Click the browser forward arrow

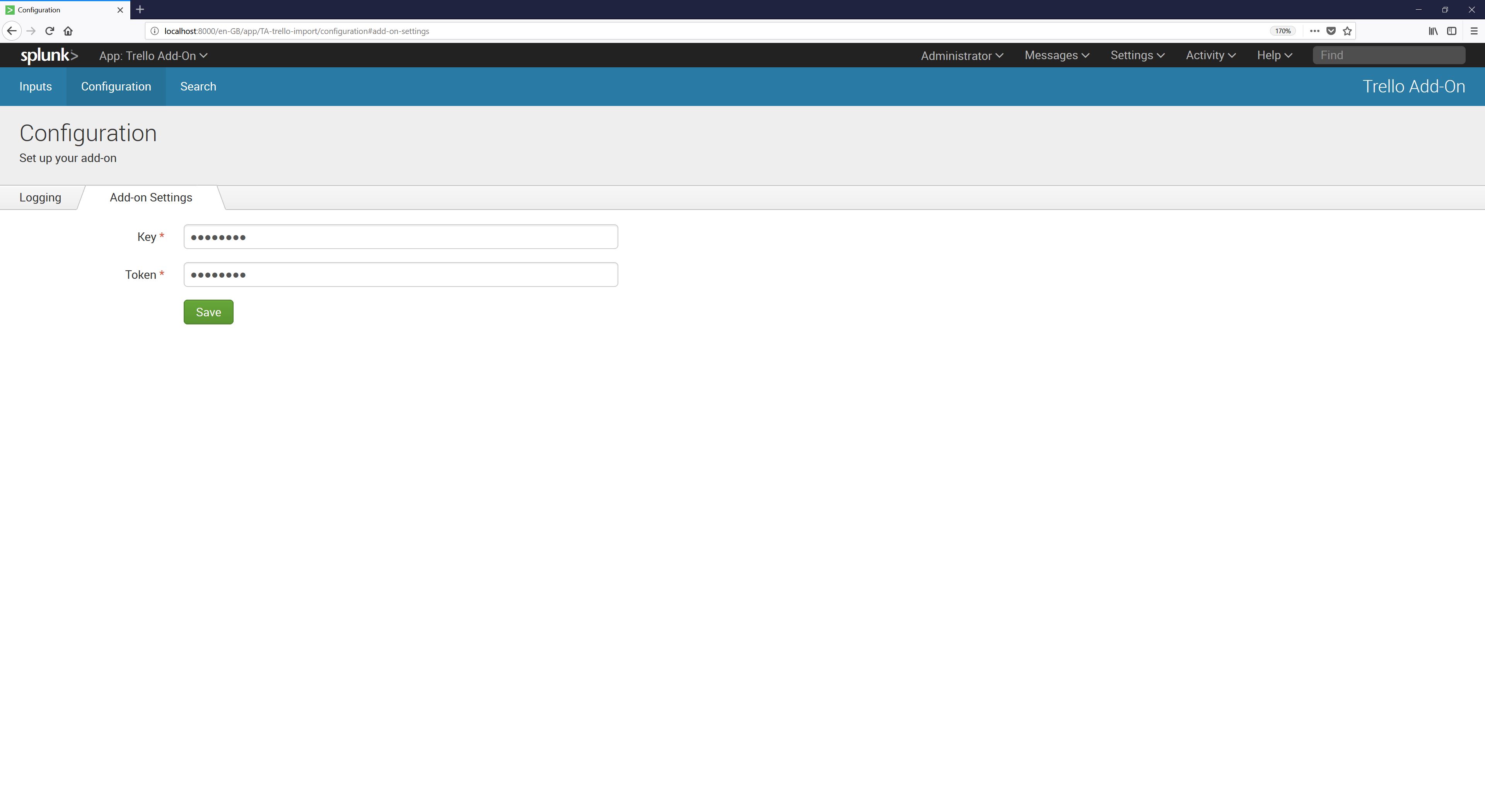pos(31,31)
